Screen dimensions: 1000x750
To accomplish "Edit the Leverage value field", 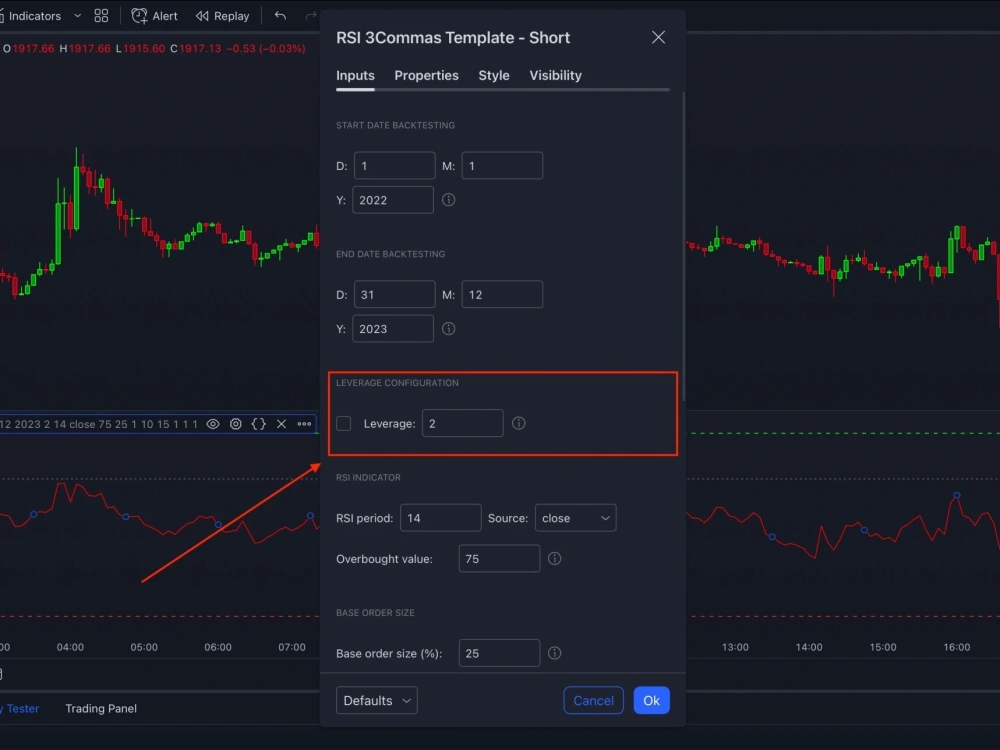I will 462,423.
